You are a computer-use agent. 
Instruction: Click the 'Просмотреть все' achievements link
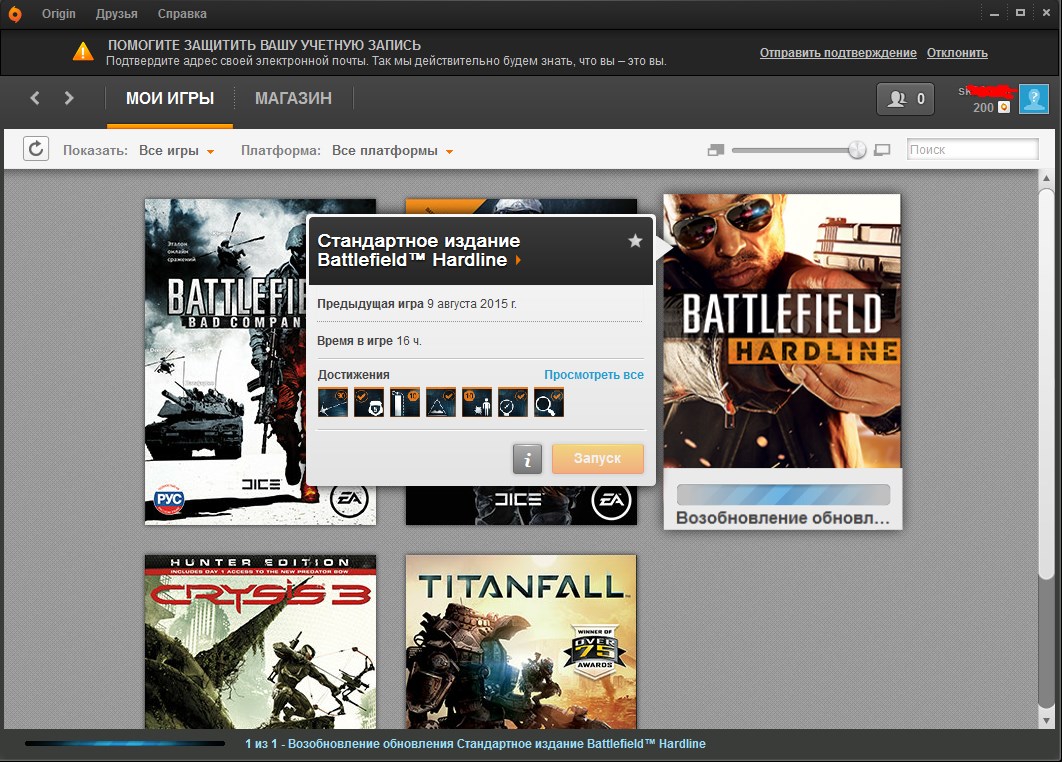pos(593,375)
